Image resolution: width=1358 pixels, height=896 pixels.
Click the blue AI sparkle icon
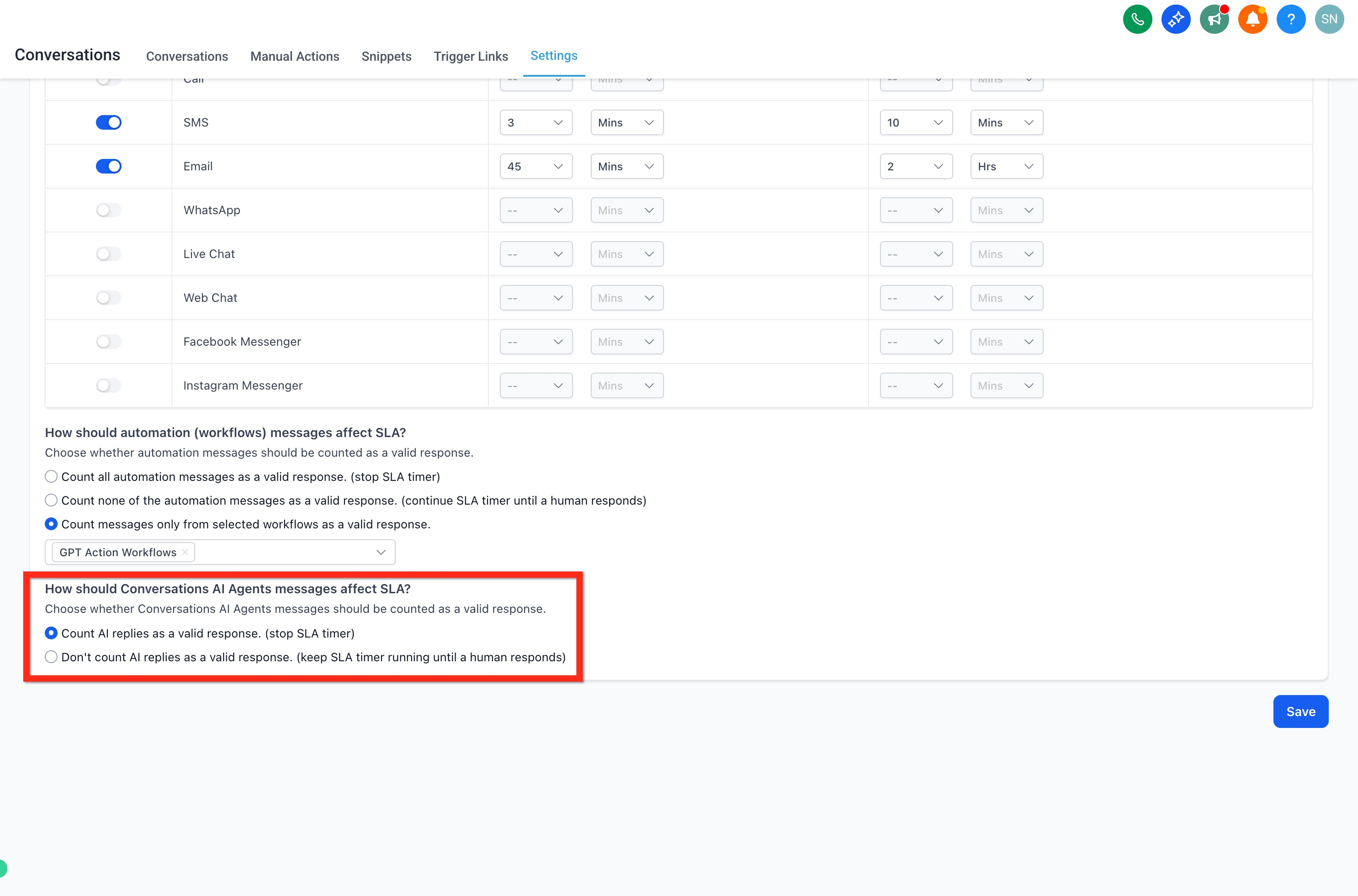(1176, 20)
